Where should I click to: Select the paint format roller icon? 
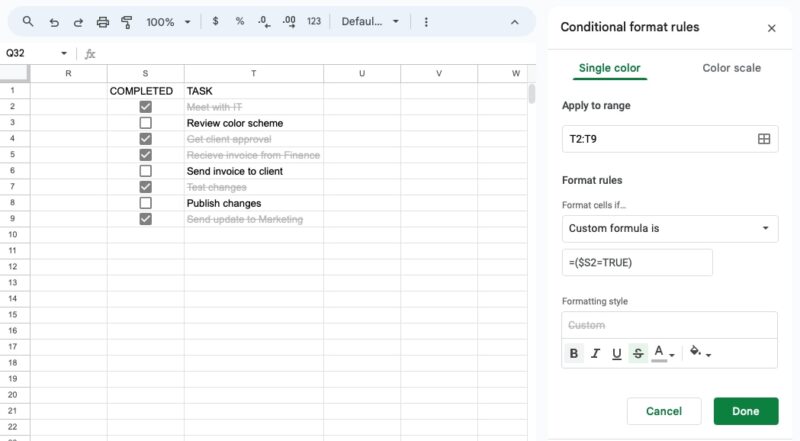(x=127, y=22)
